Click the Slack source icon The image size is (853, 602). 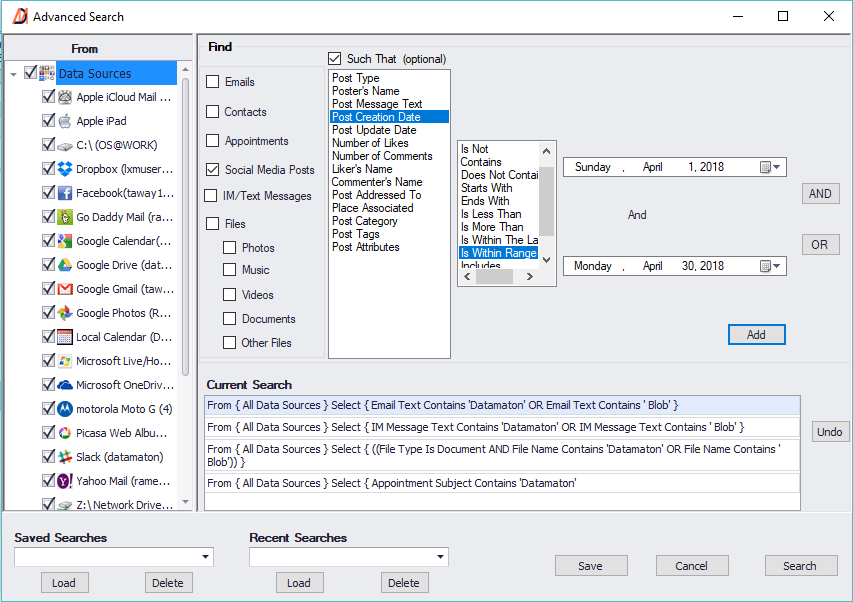(x=64, y=457)
